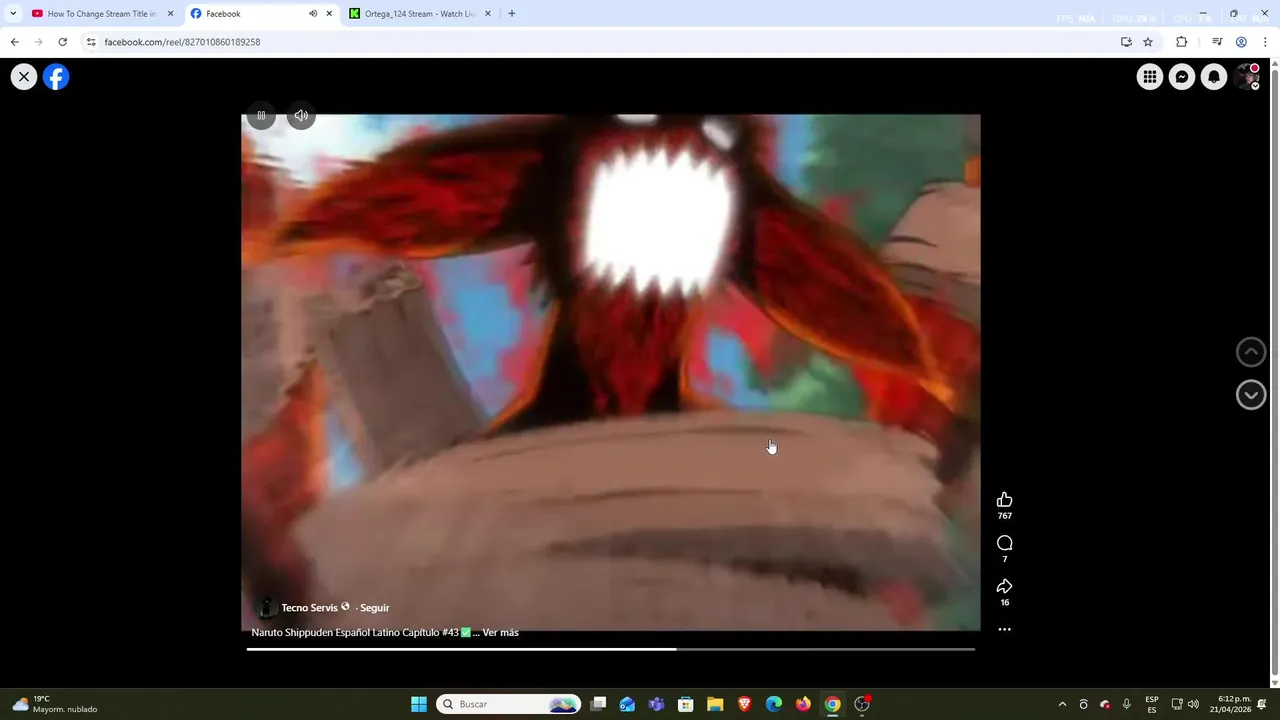Like the reel with thumbs up
The height and width of the screenshot is (720, 1280).
pos(1005,500)
